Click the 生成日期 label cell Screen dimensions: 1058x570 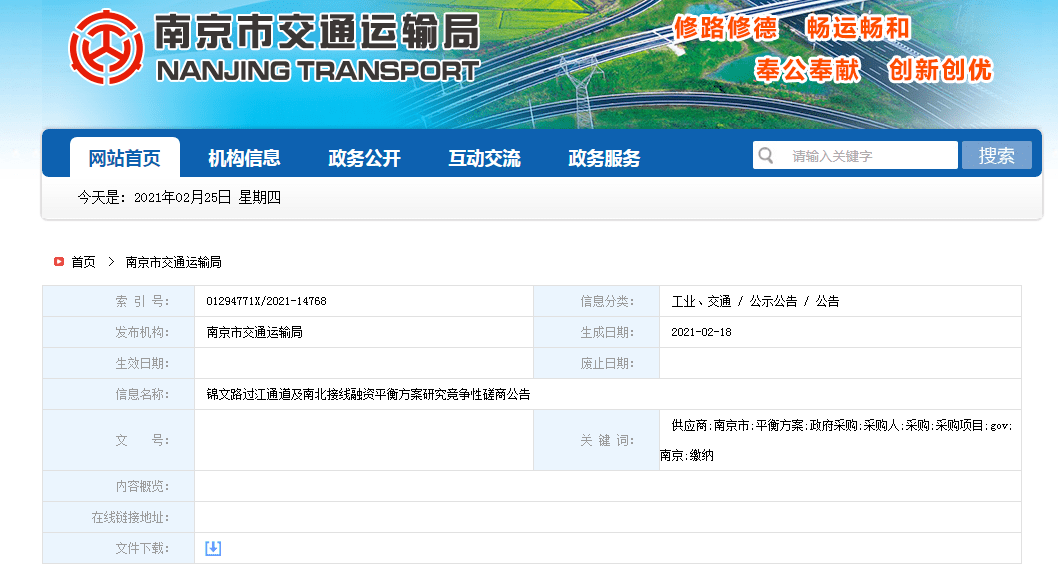[596, 332]
